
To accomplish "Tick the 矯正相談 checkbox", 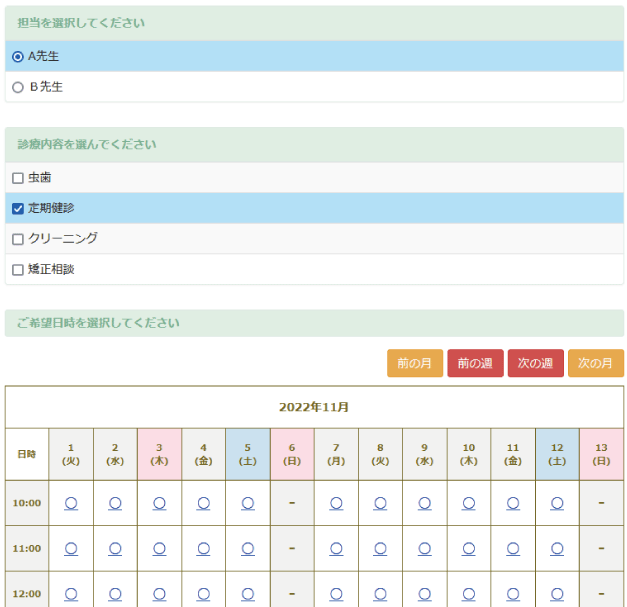I will [x=18, y=270].
